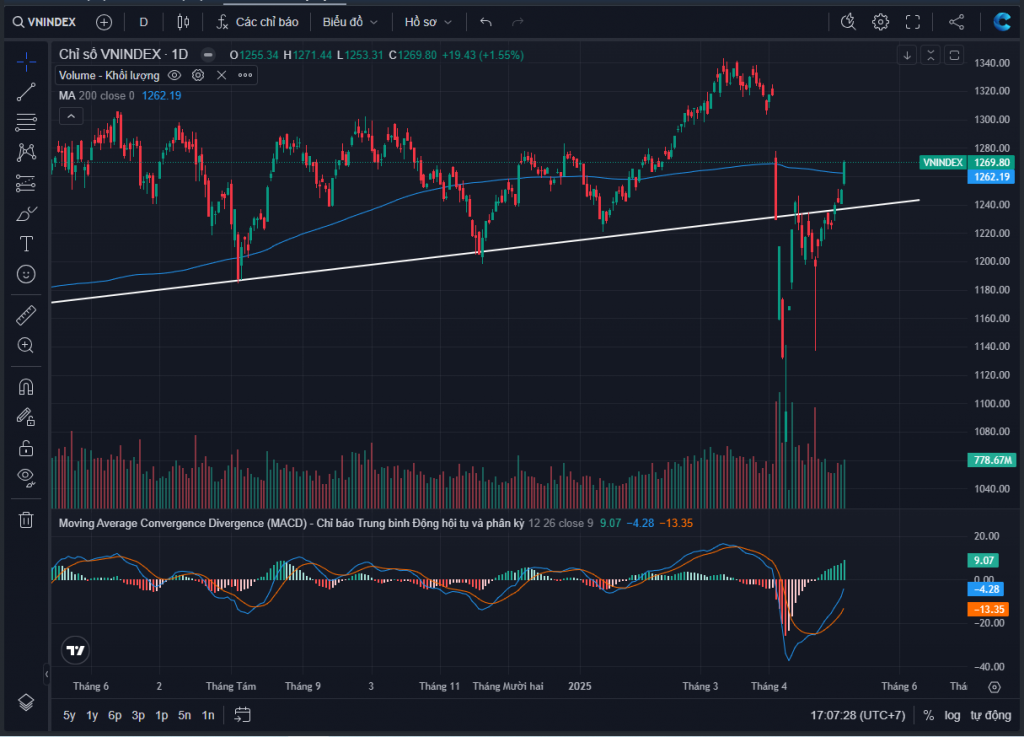Viewport: 1024px width, 737px height.
Task: Click the MACD value label -13.35
Action: point(988,610)
